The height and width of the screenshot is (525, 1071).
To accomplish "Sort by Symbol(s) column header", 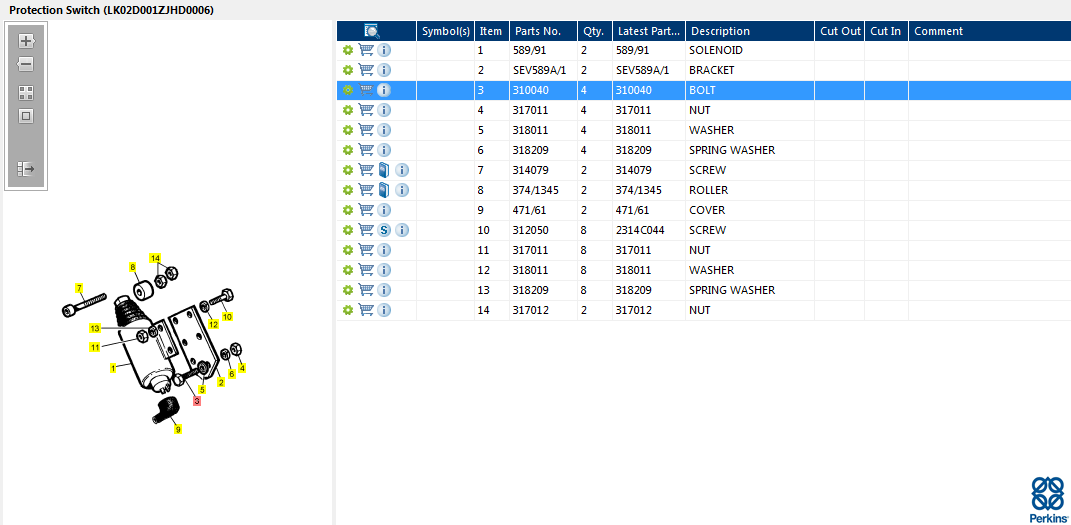I will (x=446, y=31).
